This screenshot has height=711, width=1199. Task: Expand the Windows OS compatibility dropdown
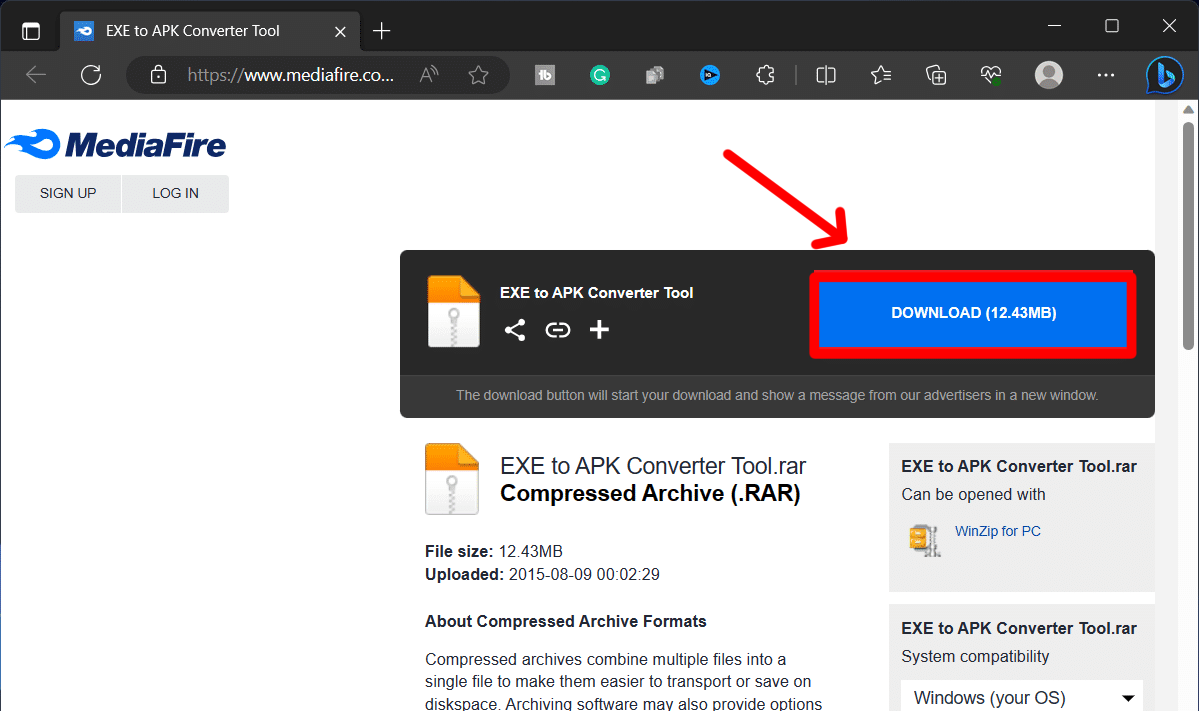pos(1021,696)
